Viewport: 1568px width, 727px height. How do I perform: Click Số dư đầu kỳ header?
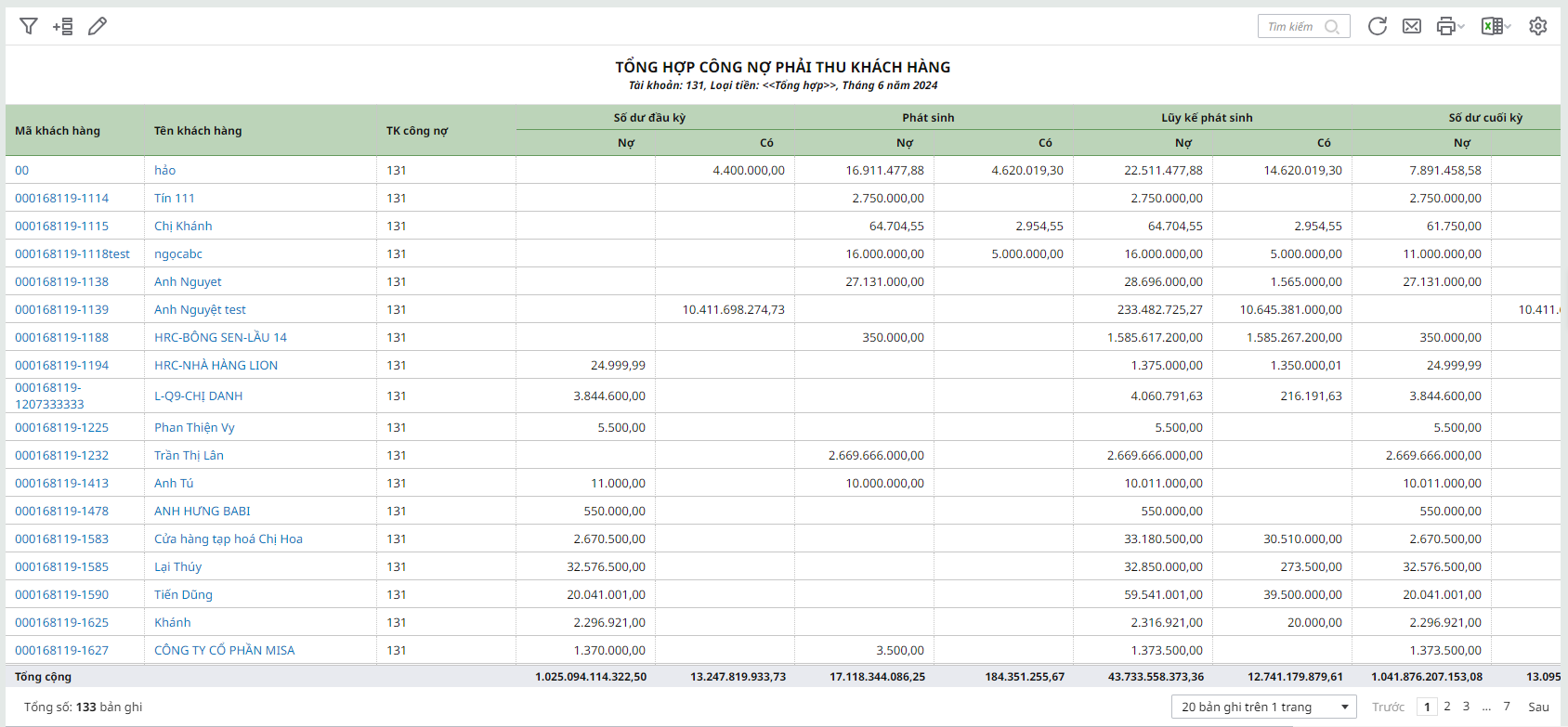(649, 117)
